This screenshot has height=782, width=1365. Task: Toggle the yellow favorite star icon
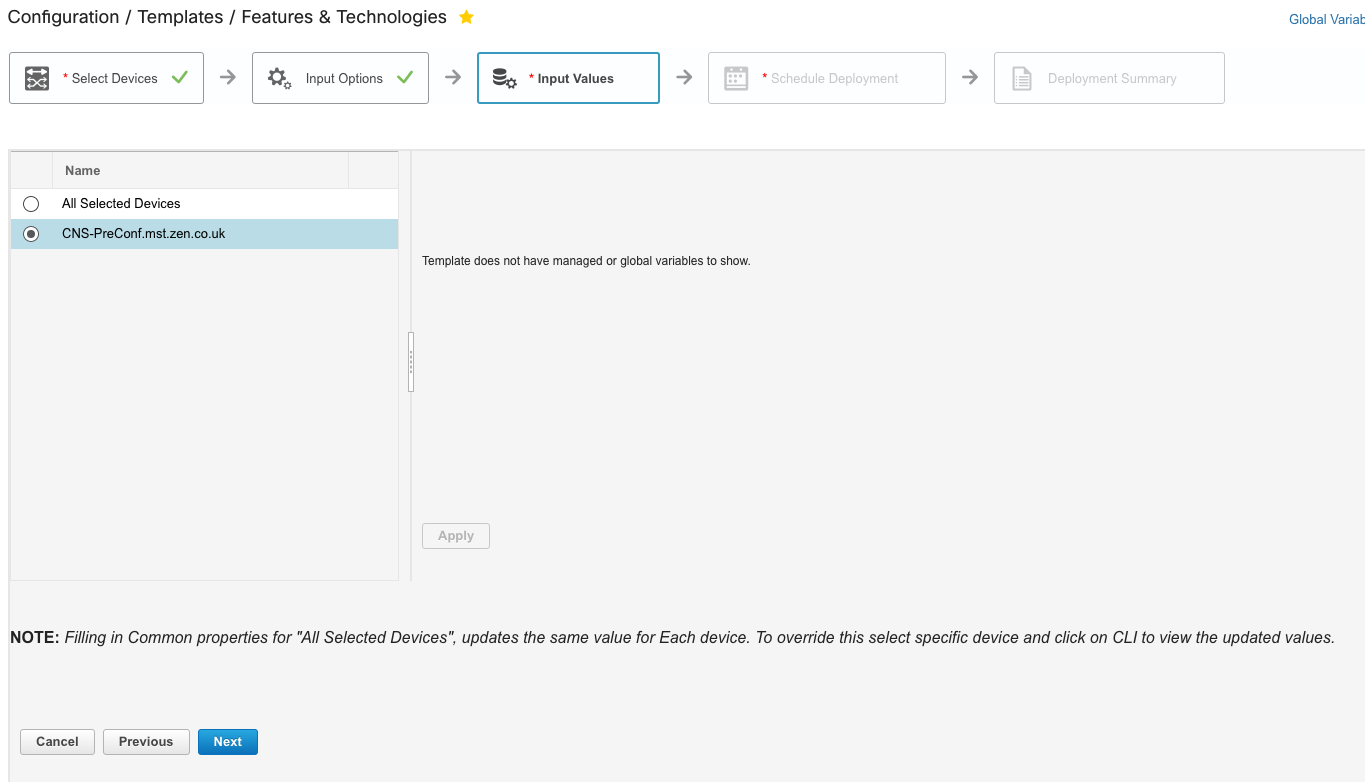tap(466, 17)
